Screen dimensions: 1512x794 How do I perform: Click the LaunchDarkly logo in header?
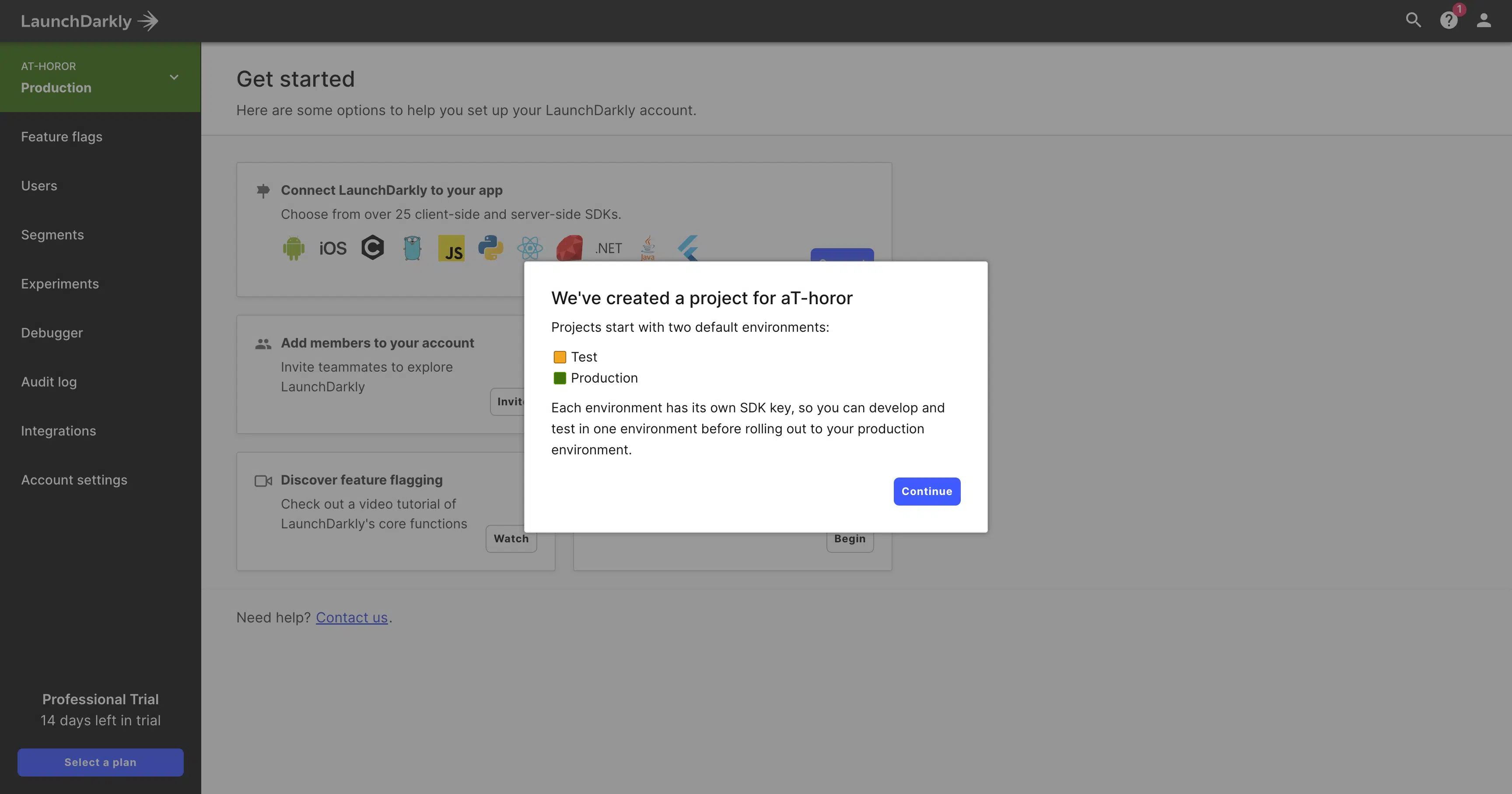click(90, 21)
